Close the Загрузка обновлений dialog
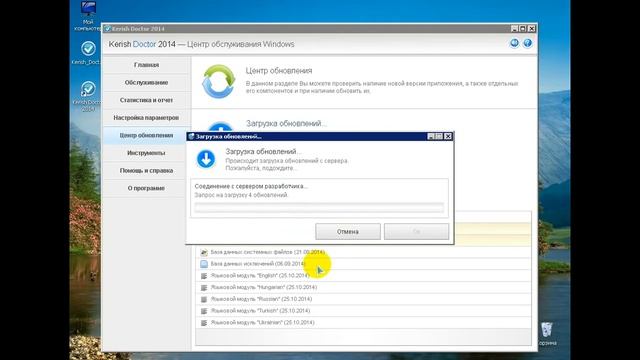This screenshot has height=360, width=640. click(448, 136)
